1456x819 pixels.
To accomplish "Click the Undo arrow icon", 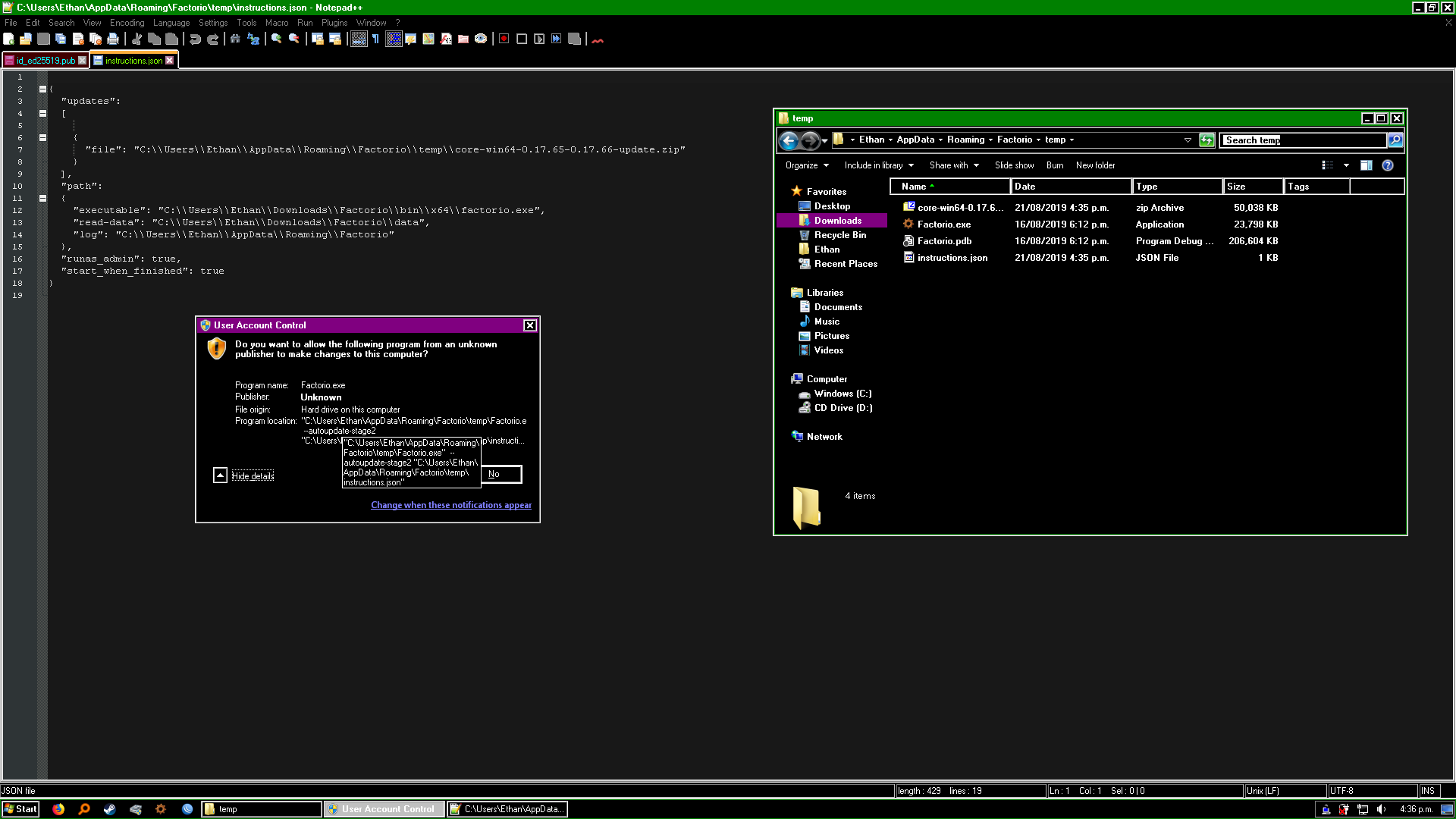I will click(x=195, y=39).
